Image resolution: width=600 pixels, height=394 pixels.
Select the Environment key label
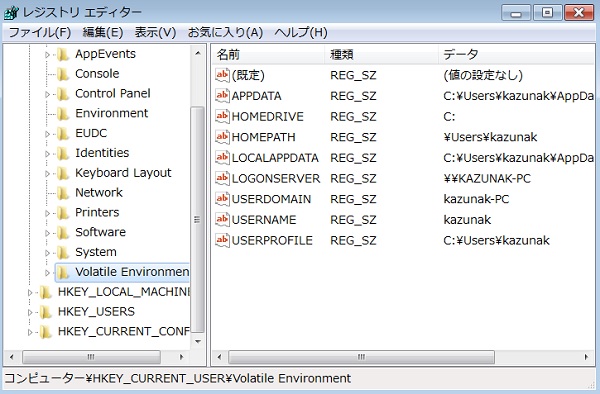click(x=111, y=113)
